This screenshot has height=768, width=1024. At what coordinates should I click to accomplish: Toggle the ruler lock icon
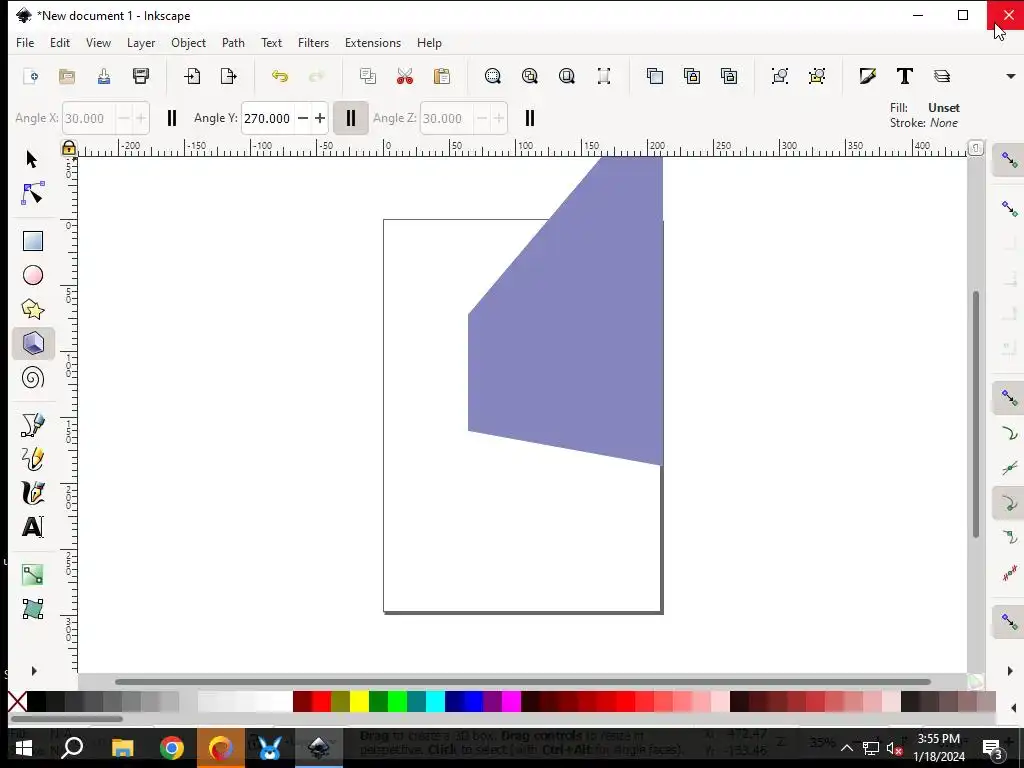click(69, 148)
